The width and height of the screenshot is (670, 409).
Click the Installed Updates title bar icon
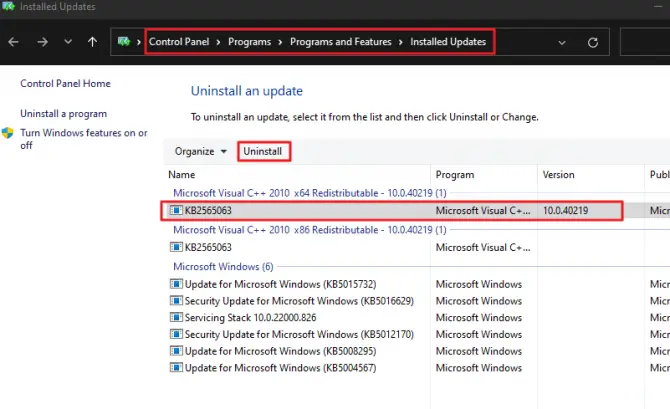[x=9, y=6]
